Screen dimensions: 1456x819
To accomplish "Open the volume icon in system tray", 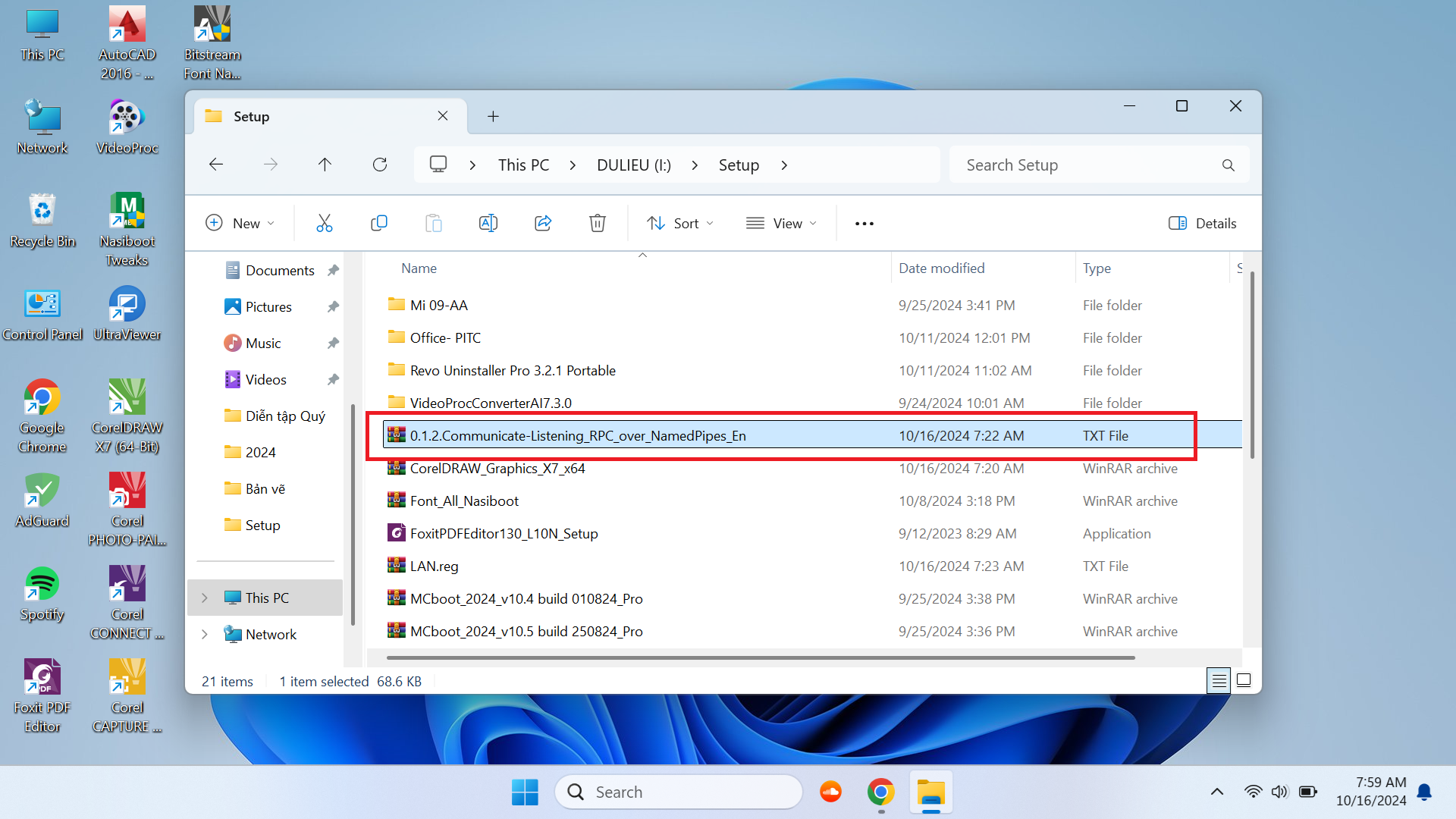I will pyautogui.click(x=1279, y=792).
